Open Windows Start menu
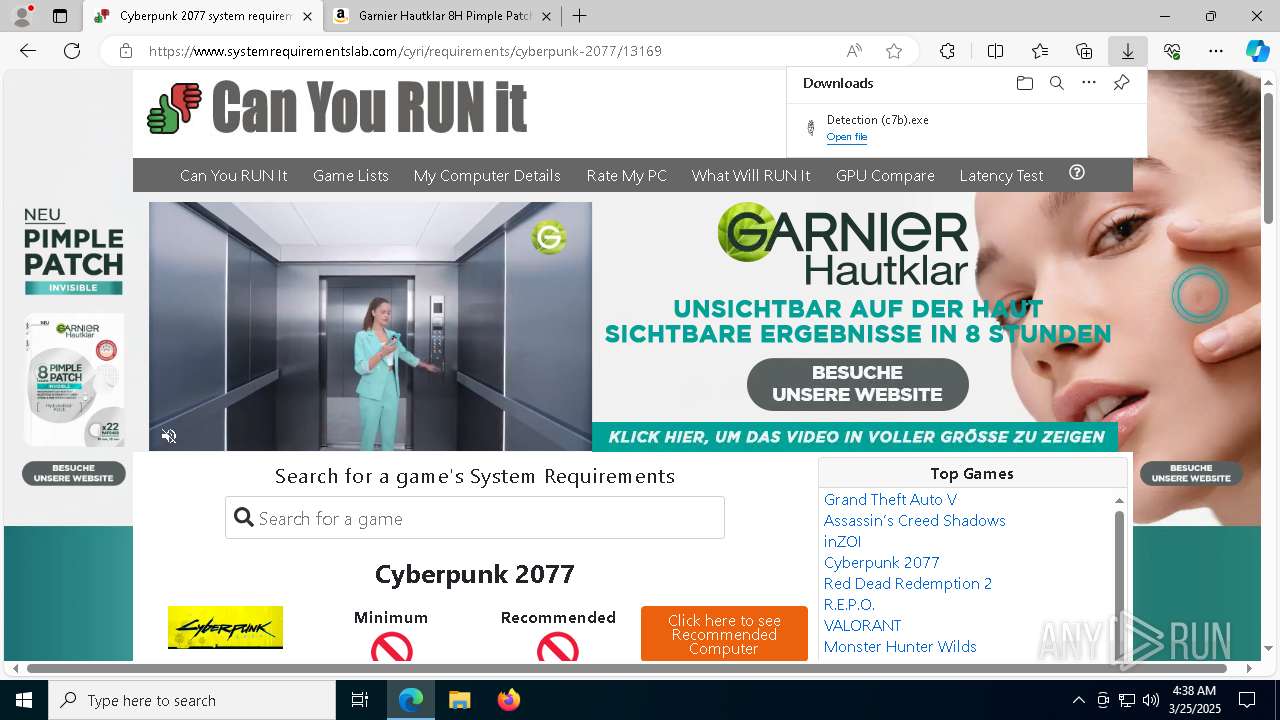 click(24, 700)
